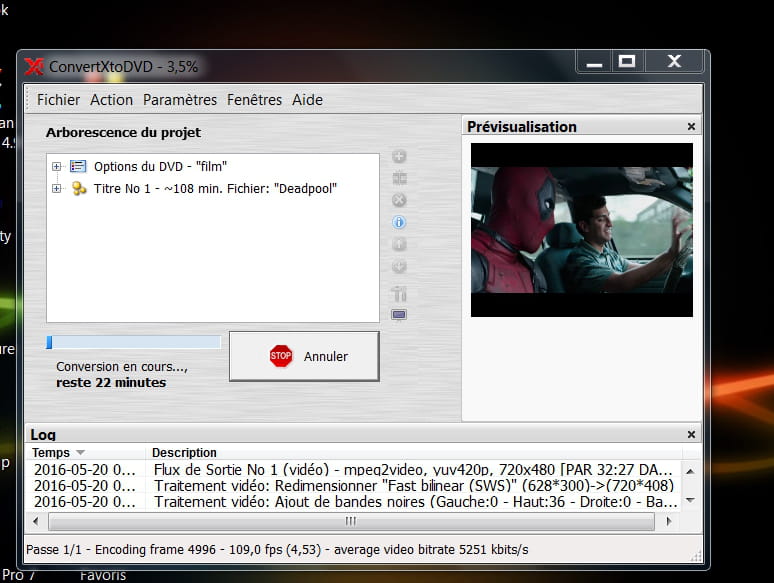This screenshot has width=774, height=583.
Task: Click the log scroll up arrow
Action: (x=691, y=471)
